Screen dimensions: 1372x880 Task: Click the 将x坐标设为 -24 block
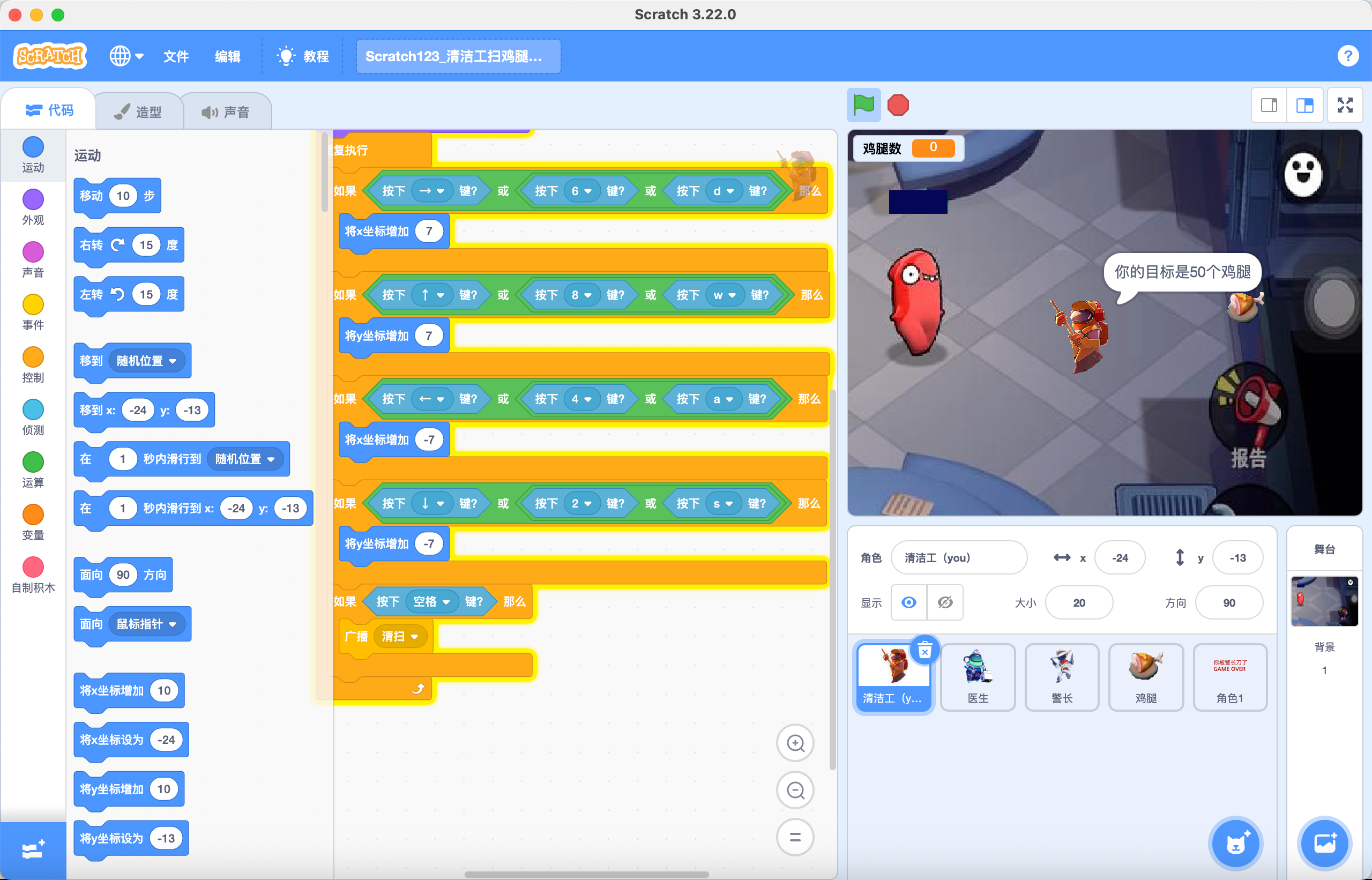pyautogui.click(x=131, y=740)
